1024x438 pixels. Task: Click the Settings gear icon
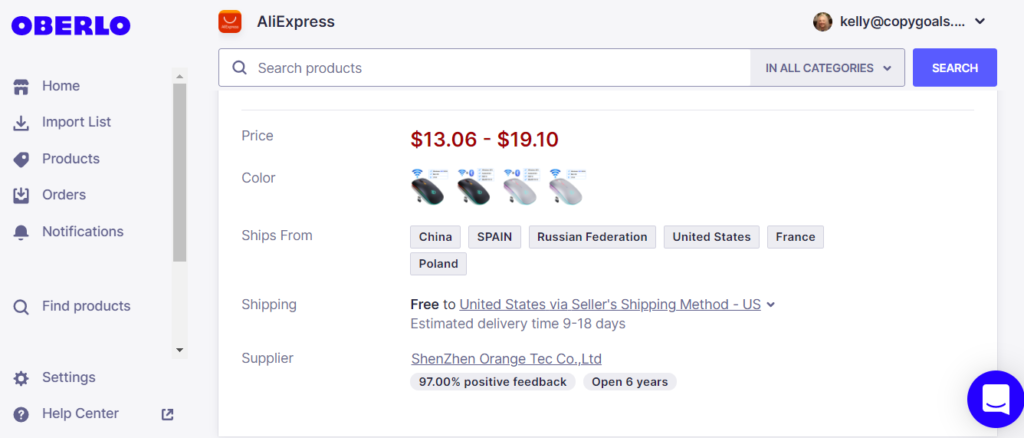(x=21, y=378)
